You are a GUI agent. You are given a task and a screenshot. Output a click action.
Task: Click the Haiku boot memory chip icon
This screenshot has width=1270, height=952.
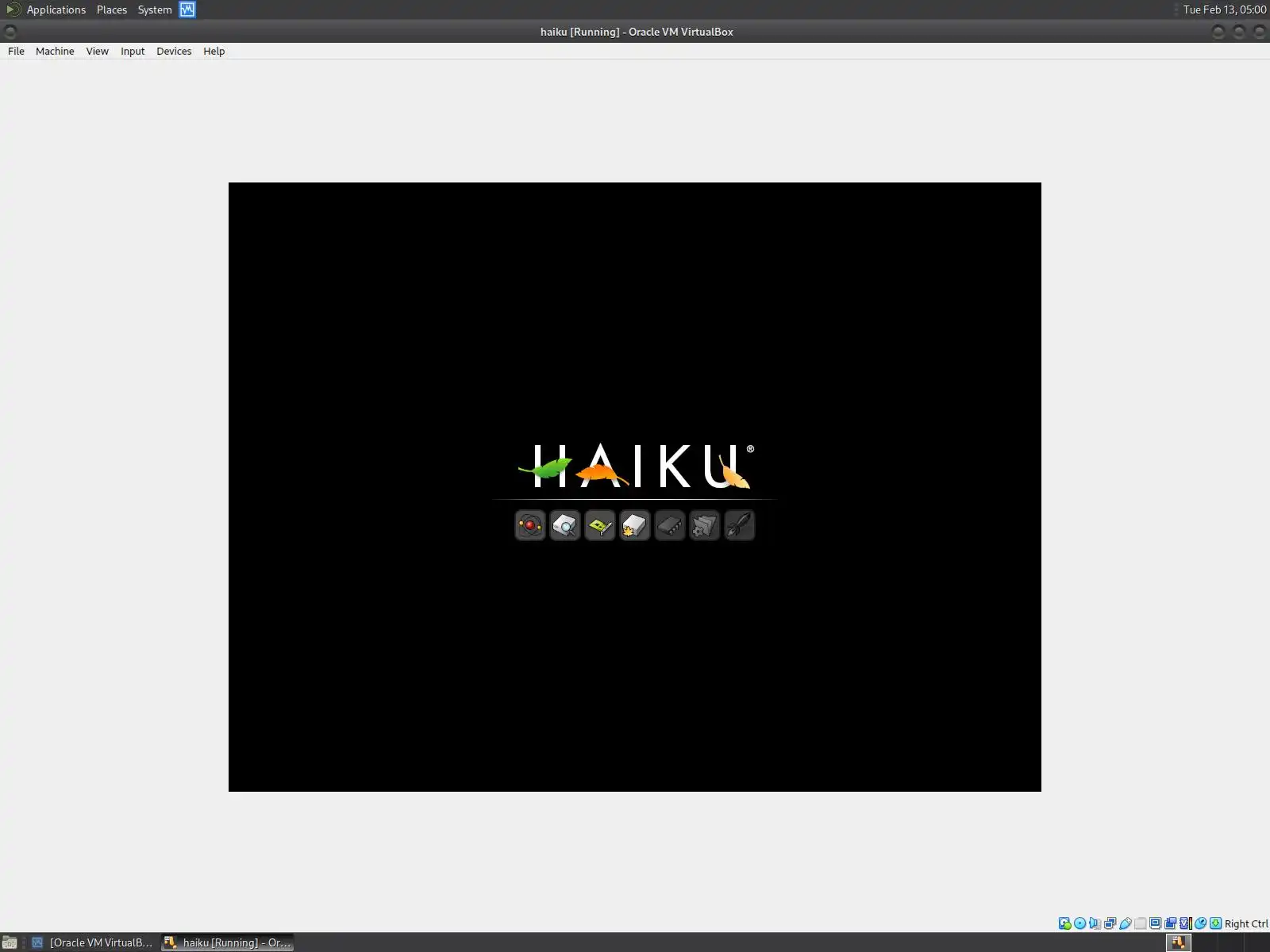pyautogui.click(x=670, y=525)
